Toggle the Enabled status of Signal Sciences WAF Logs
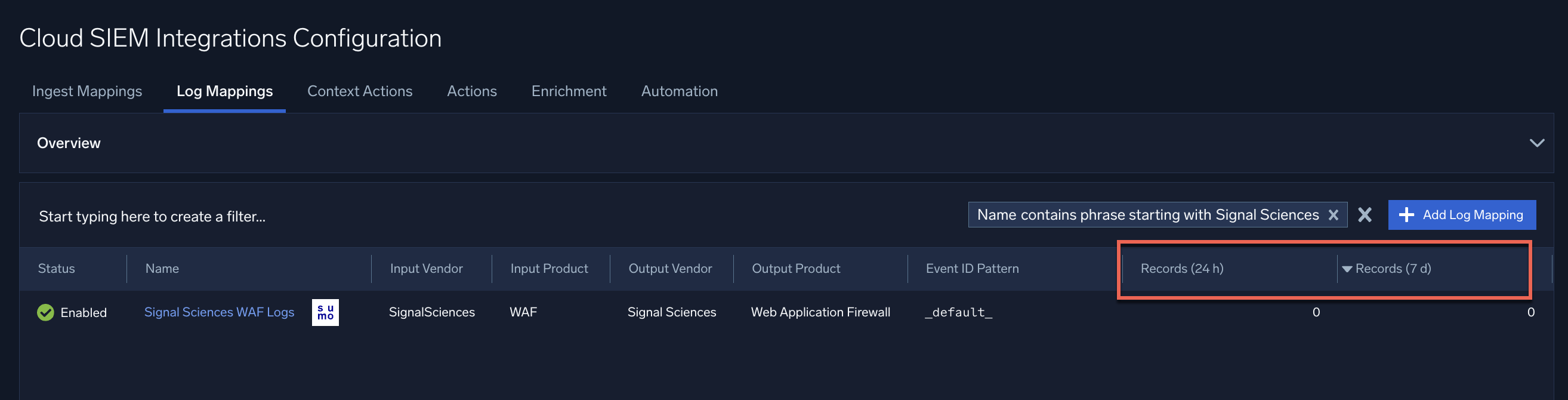Image resolution: width=1568 pixels, height=400 pixels. click(45, 312)
